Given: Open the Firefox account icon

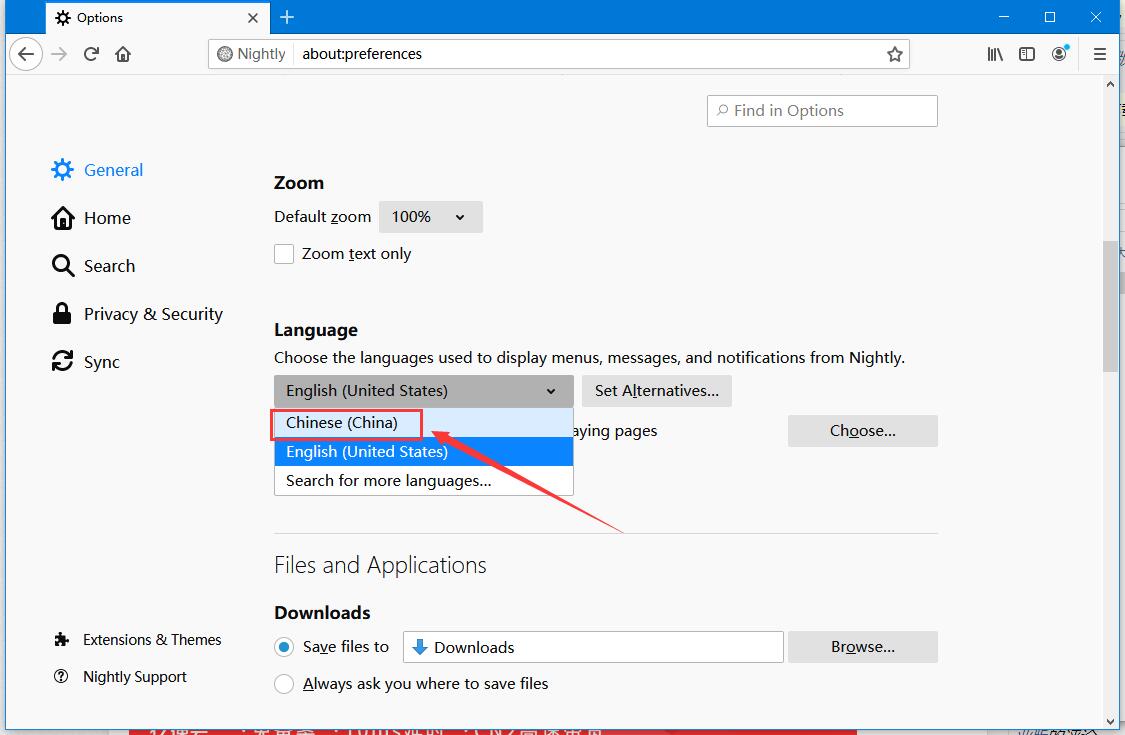Looking at the screenshot, I should pos(1060,54).
